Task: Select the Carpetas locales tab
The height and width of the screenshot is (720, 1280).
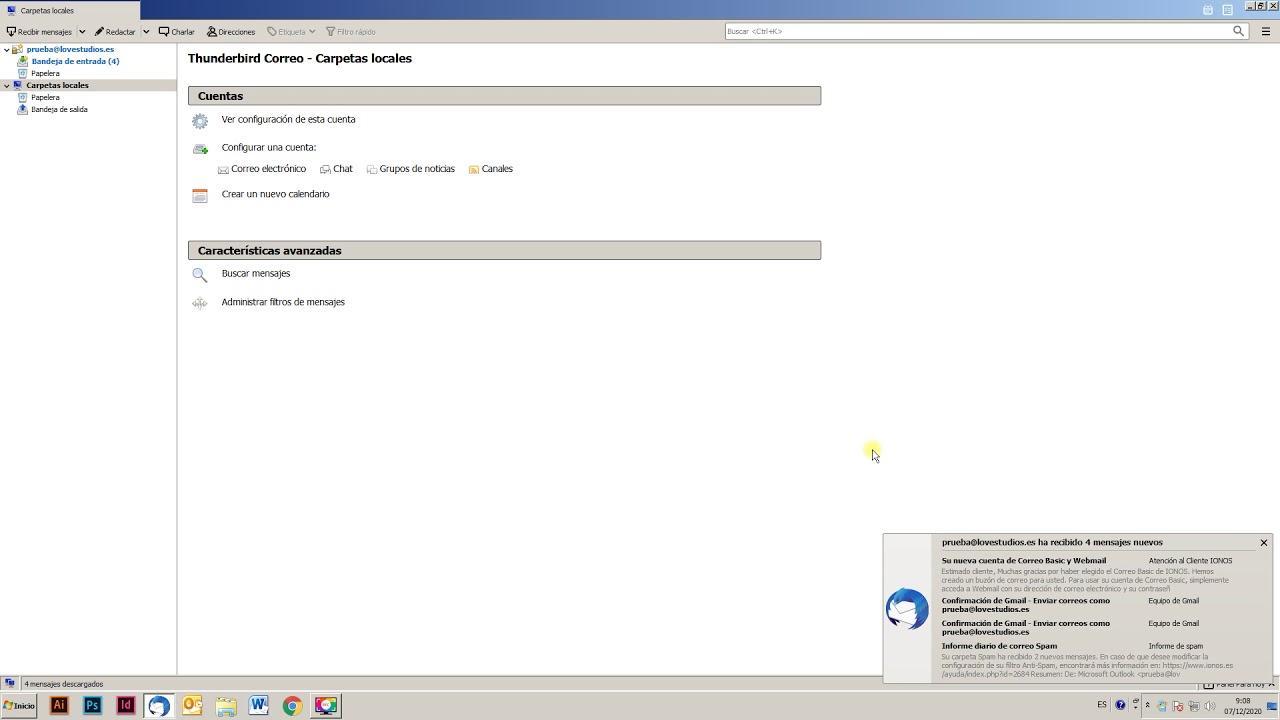Action: click(x=70, y=10)
